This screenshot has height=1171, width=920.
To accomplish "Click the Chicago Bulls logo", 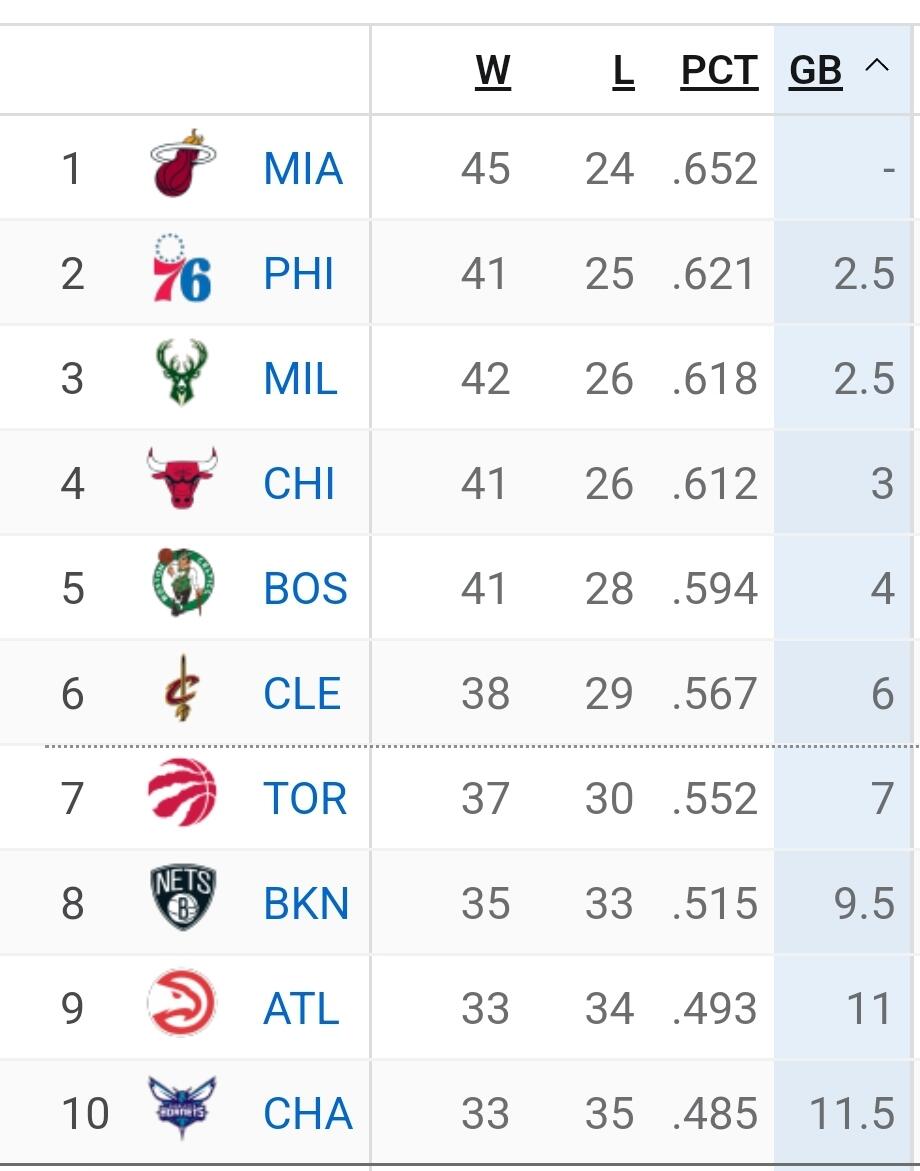I will pyautogui.click(x=182, y=479).
